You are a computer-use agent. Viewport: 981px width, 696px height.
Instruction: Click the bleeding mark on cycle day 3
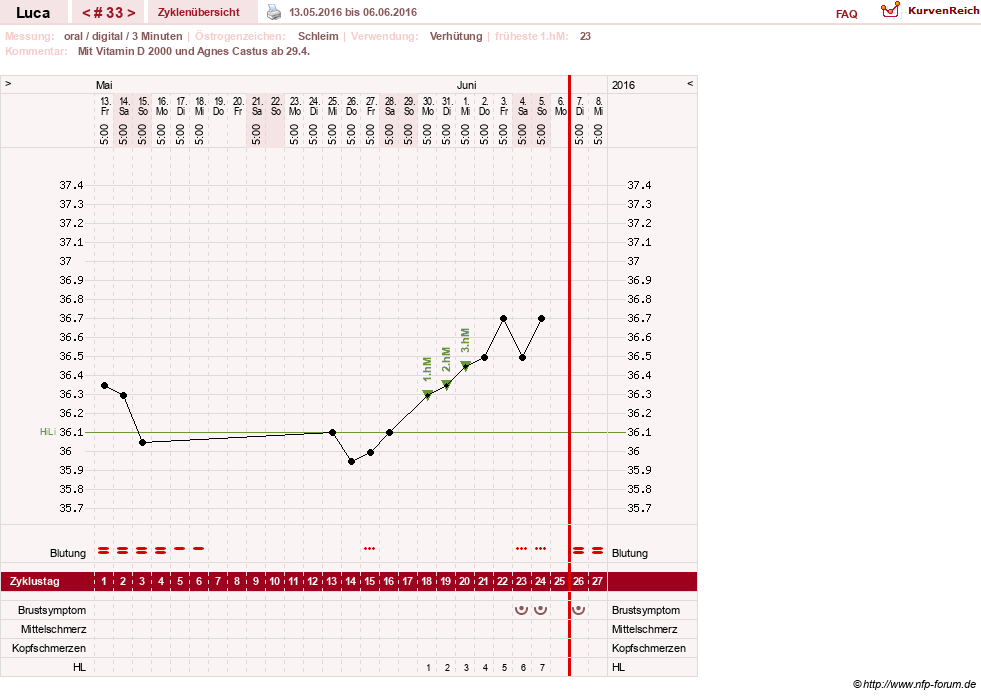tap(142, 551)
